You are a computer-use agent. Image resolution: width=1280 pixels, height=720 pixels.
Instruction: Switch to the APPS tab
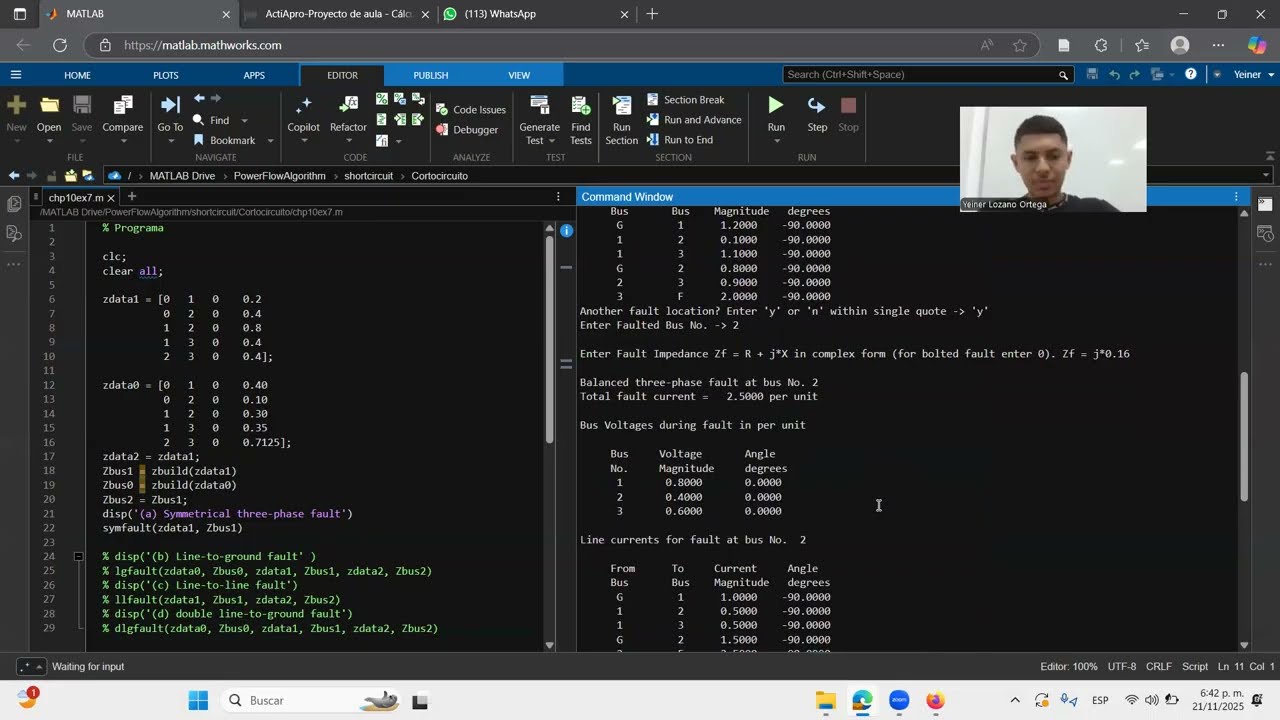point(254,75)
